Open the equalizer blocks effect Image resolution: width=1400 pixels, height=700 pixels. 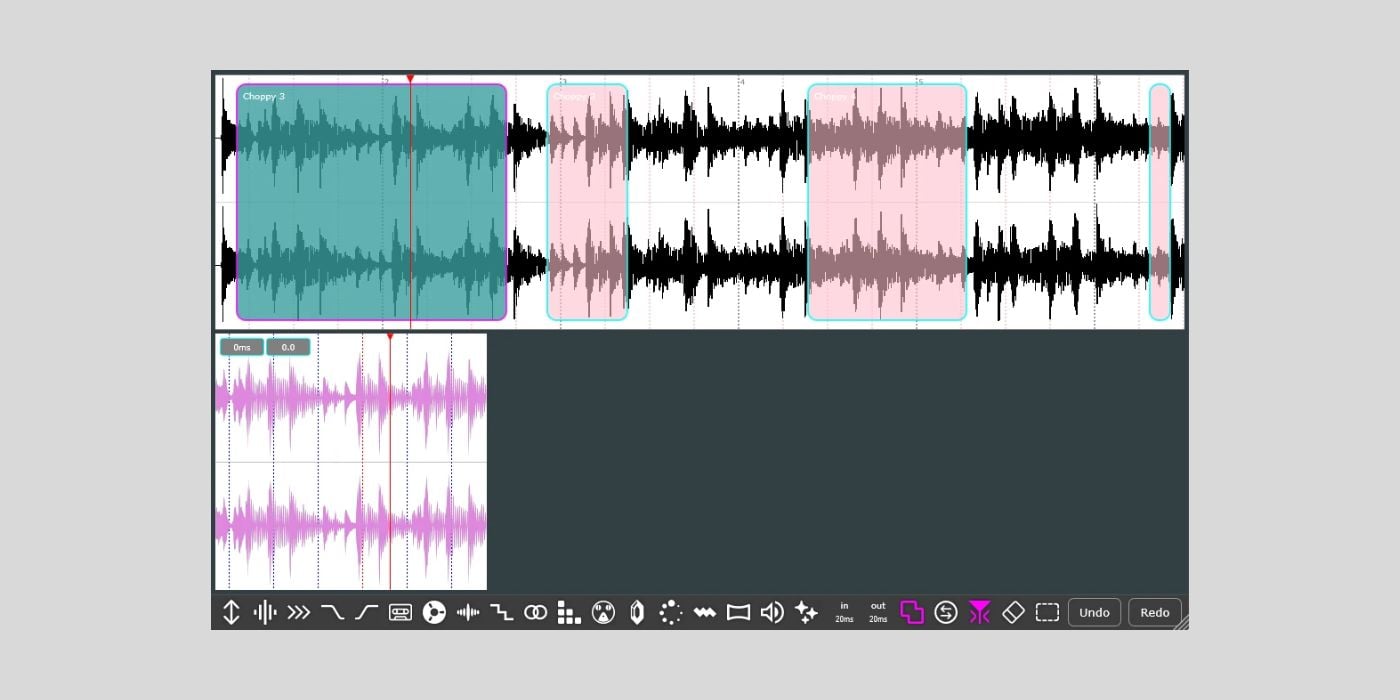[569, 612]
